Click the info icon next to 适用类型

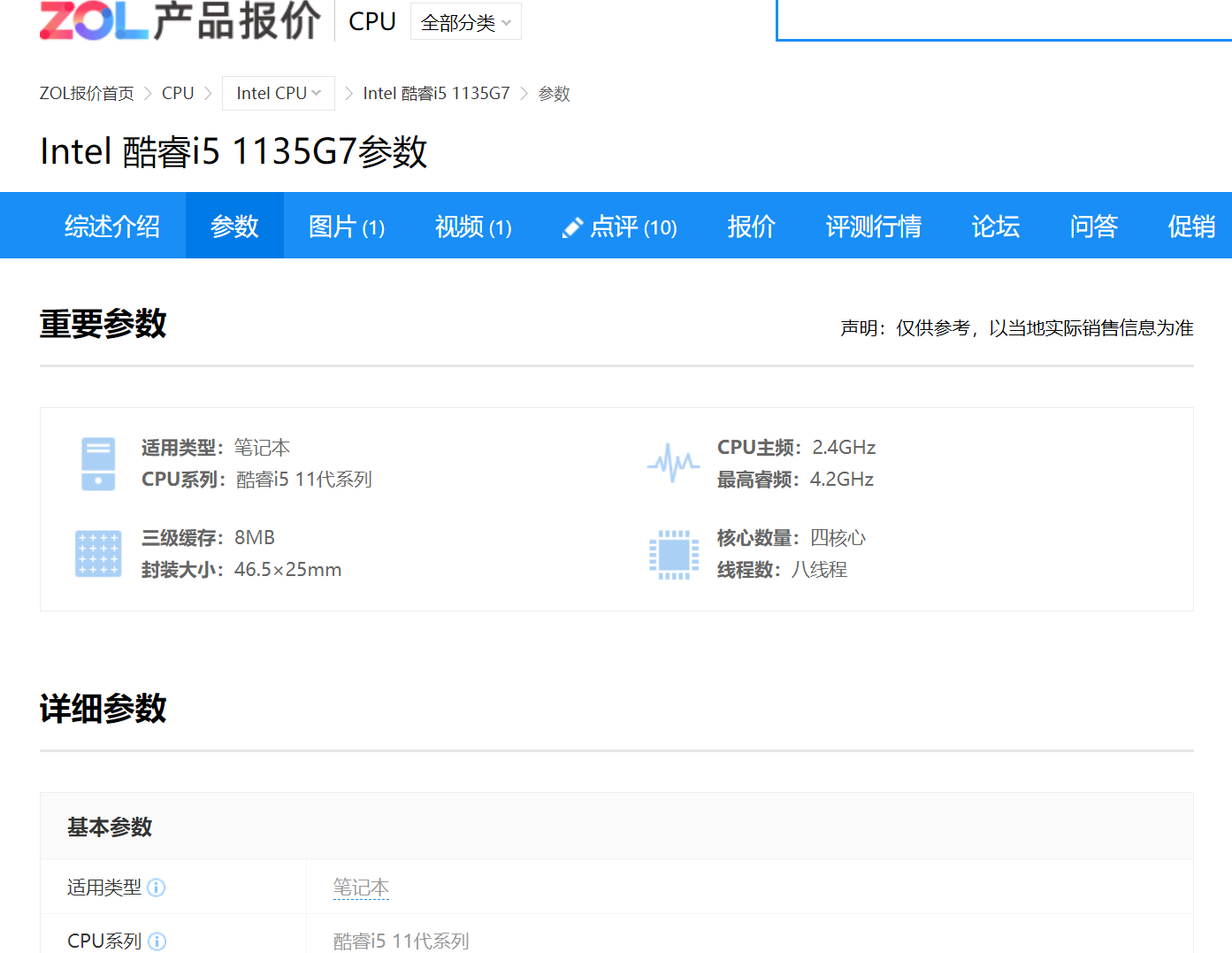point(157,888)
